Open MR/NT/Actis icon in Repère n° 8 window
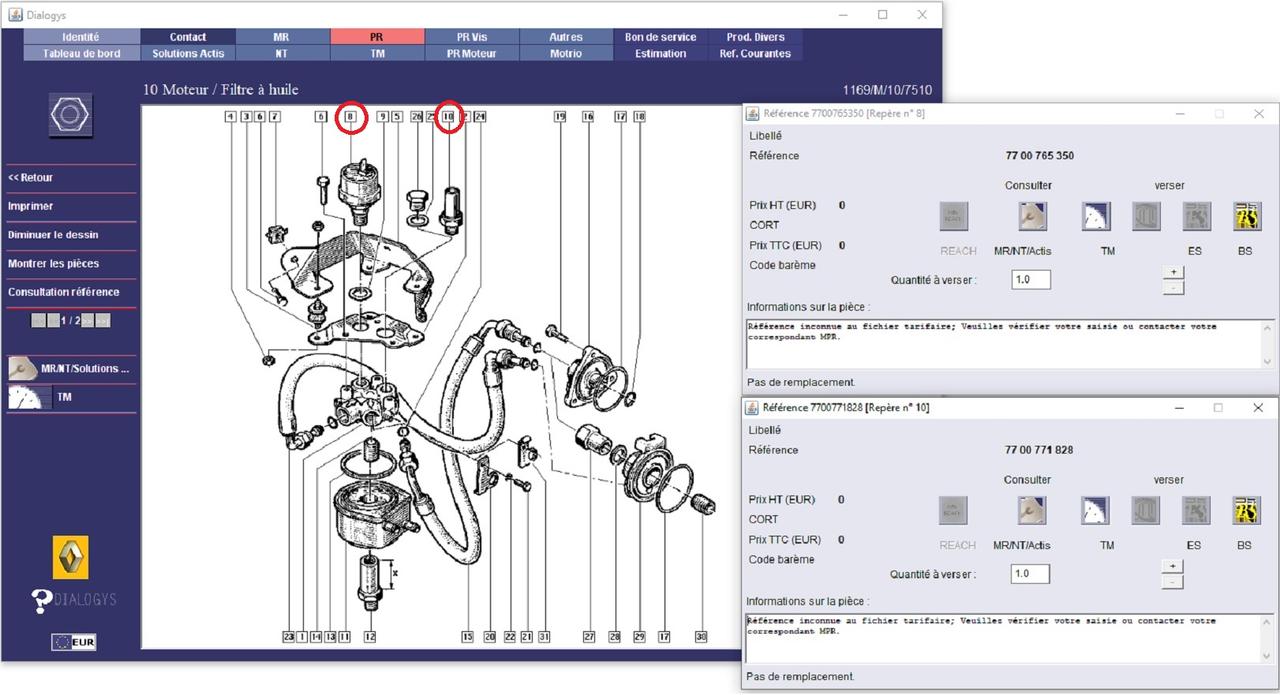 coord(1032,216)
